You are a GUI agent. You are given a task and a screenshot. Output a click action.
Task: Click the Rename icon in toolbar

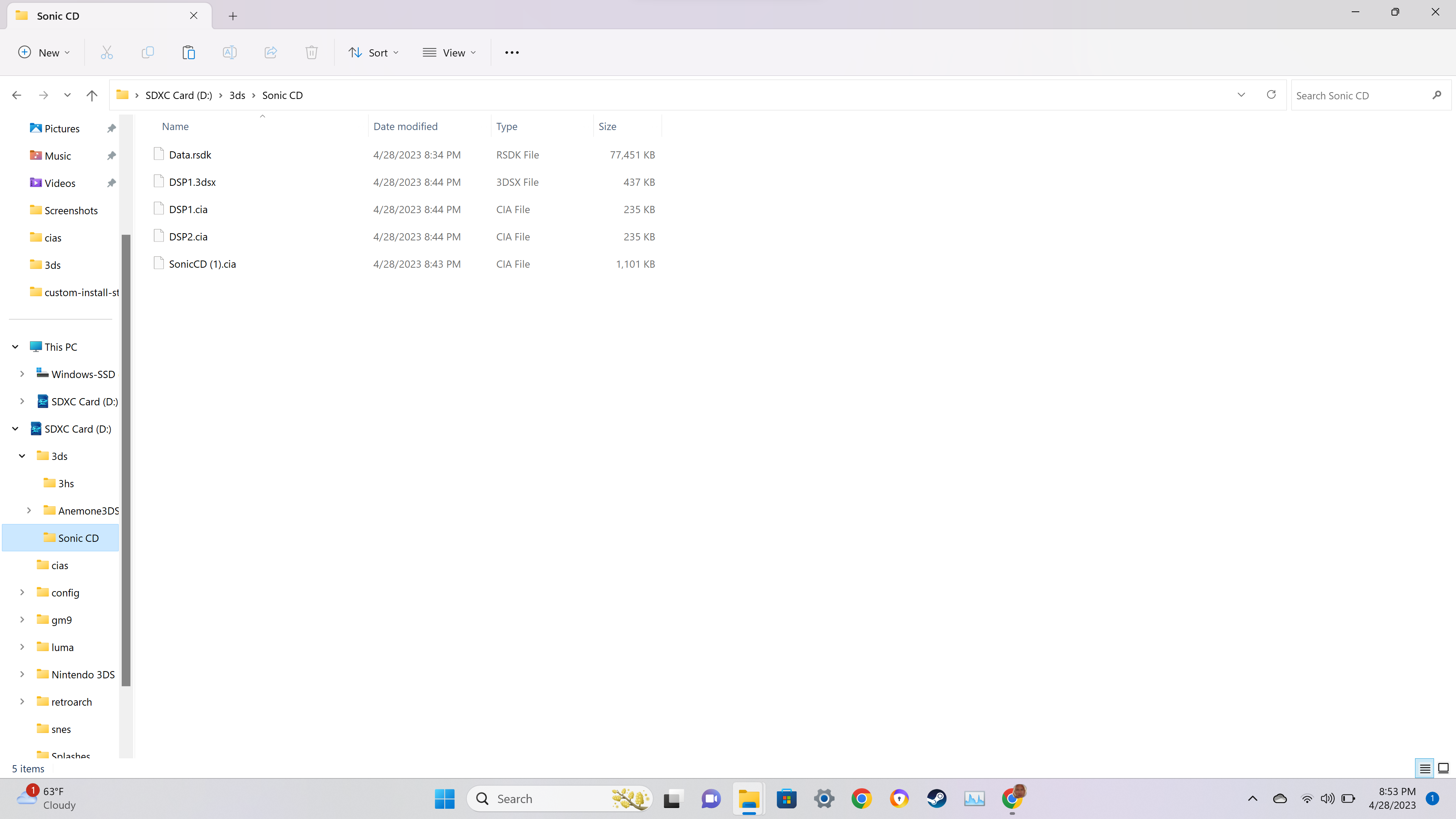229,53
